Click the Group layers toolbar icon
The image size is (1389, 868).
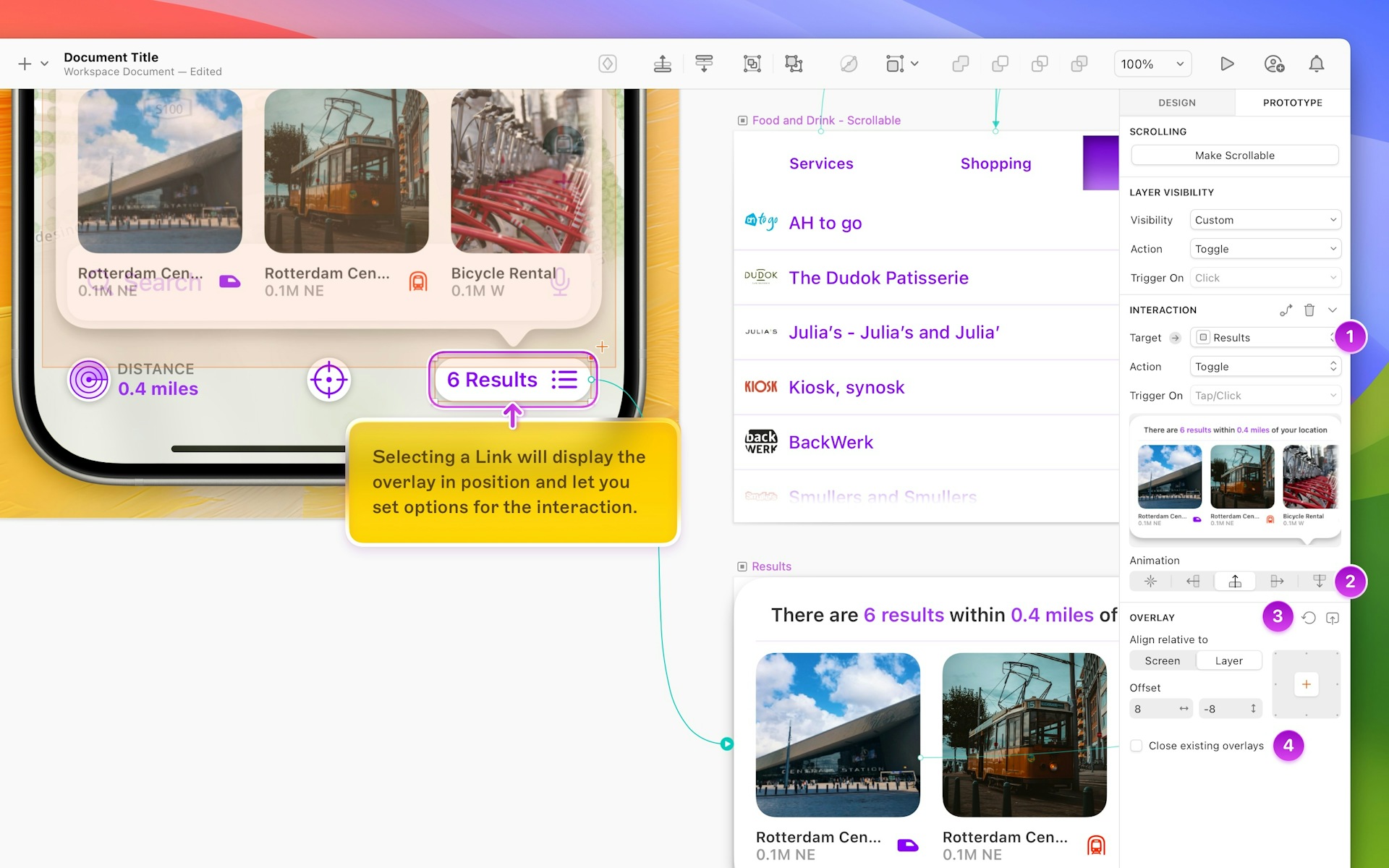pyautogui.click(x=752, y=64)
